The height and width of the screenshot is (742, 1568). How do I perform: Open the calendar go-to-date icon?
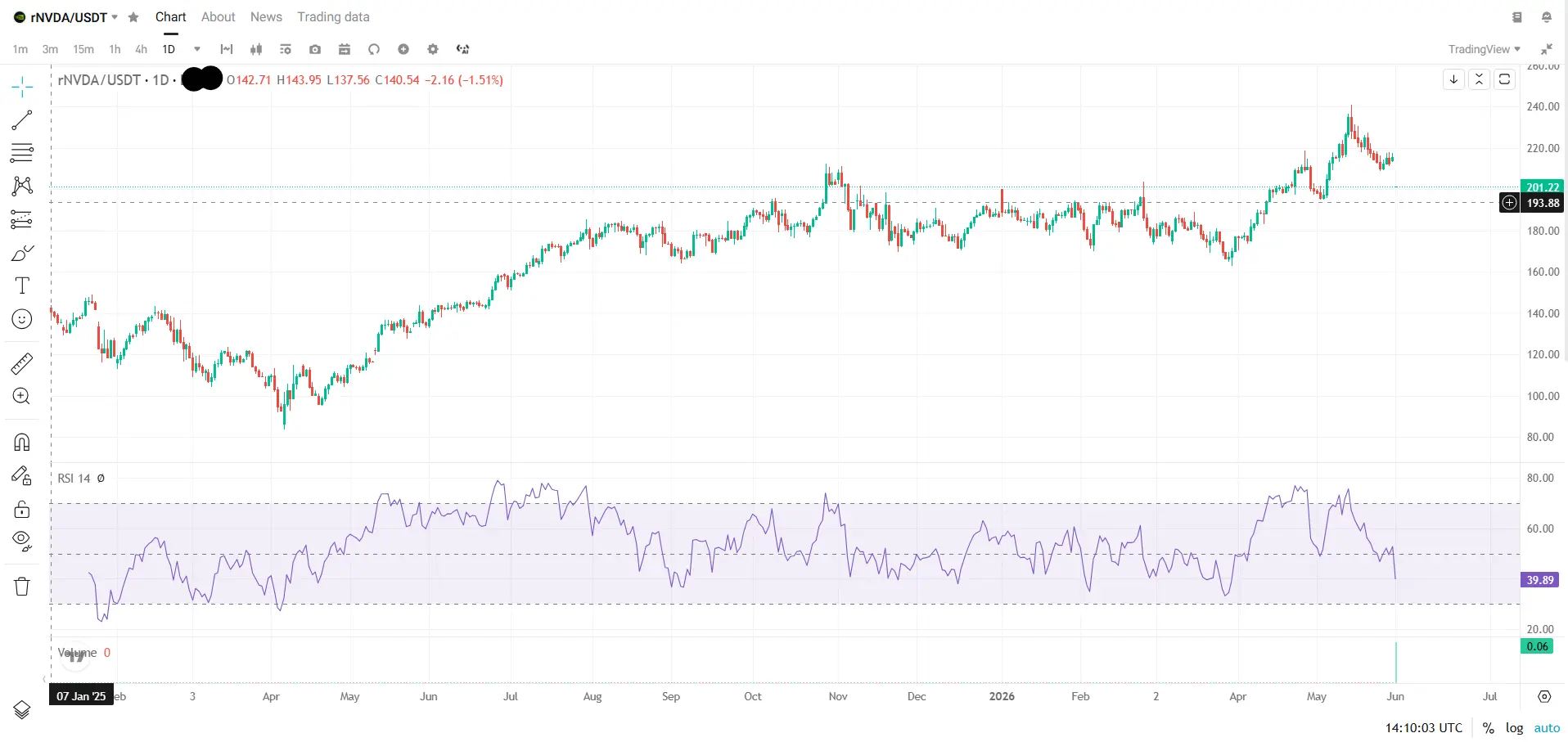(x=345, y=49)
